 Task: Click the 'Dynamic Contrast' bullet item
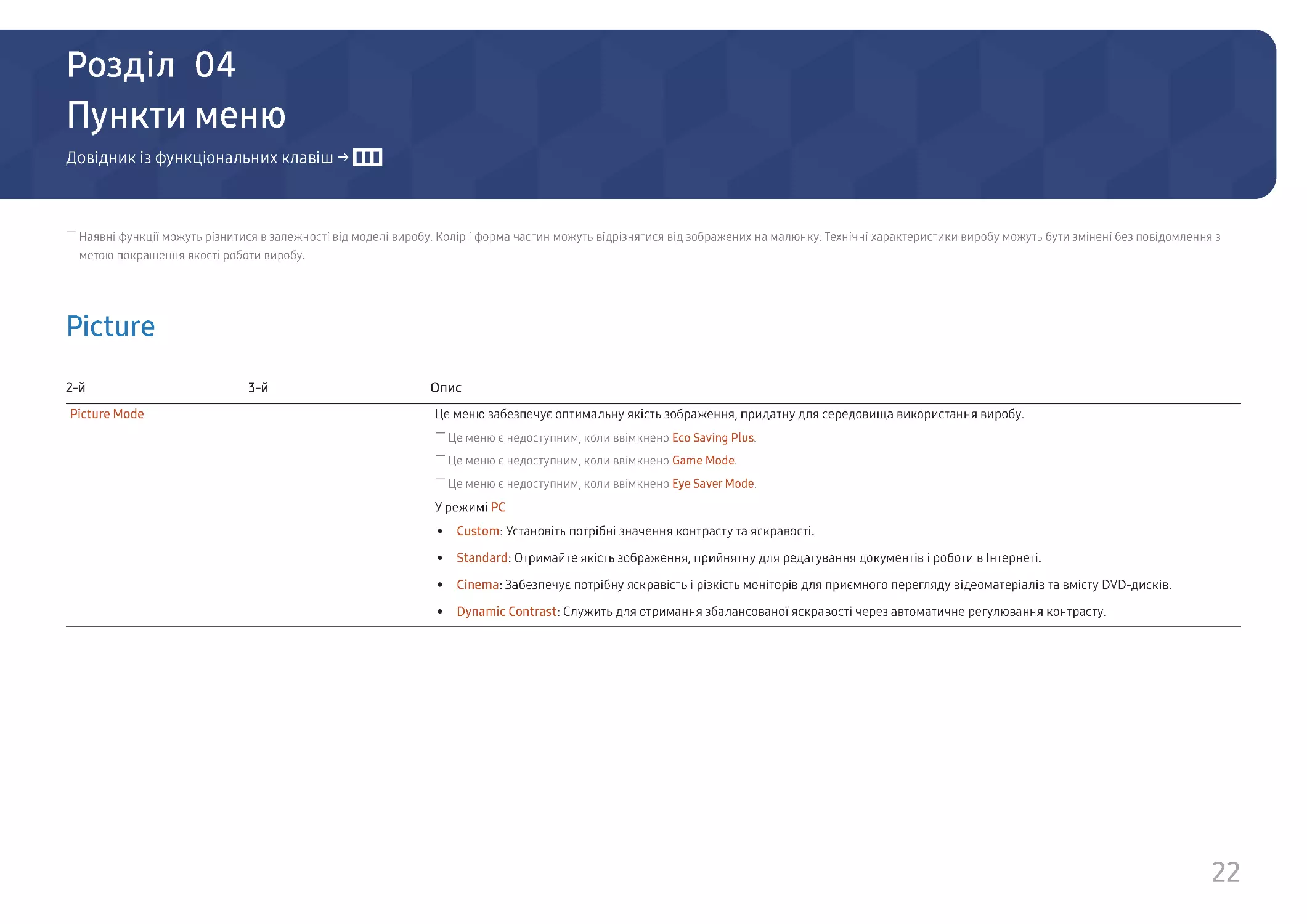tap(781, 612)
